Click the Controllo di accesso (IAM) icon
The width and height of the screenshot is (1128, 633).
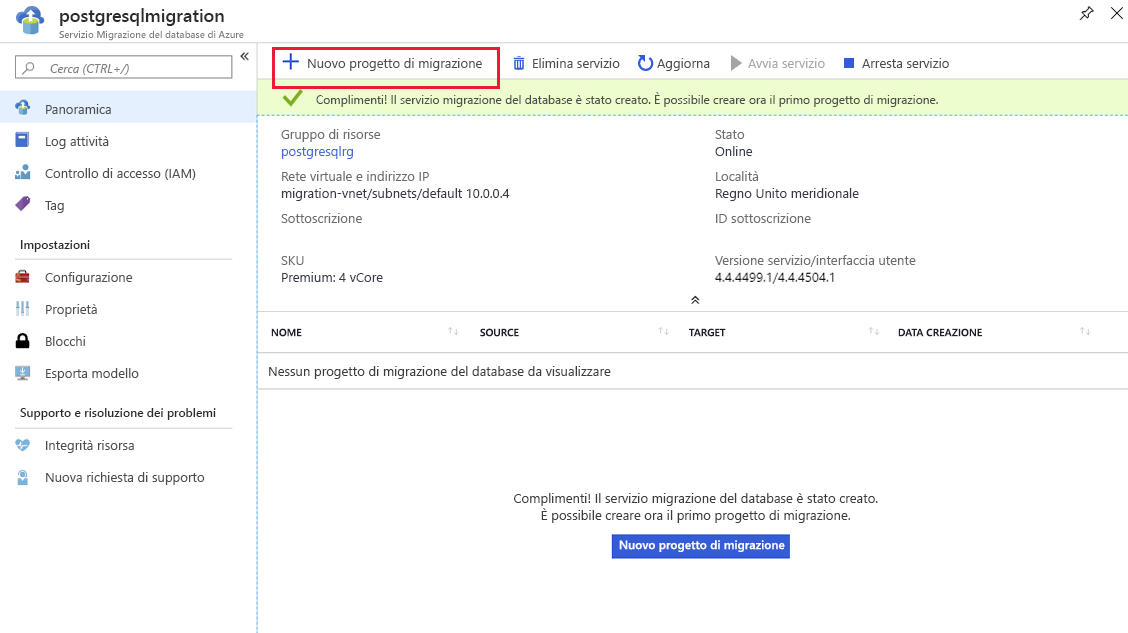tap(23, 173)
